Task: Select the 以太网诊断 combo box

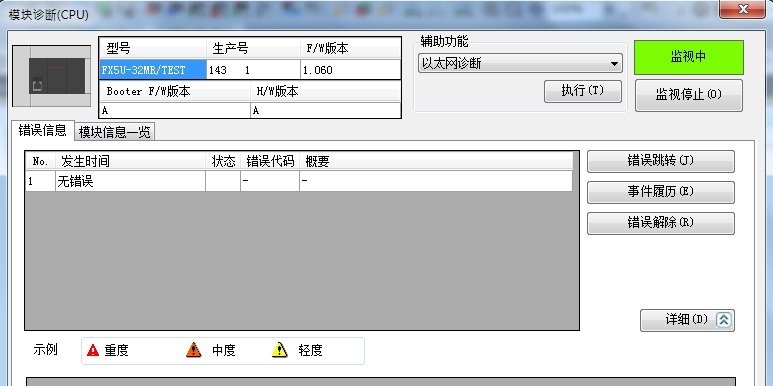Action: pos(520,64)
